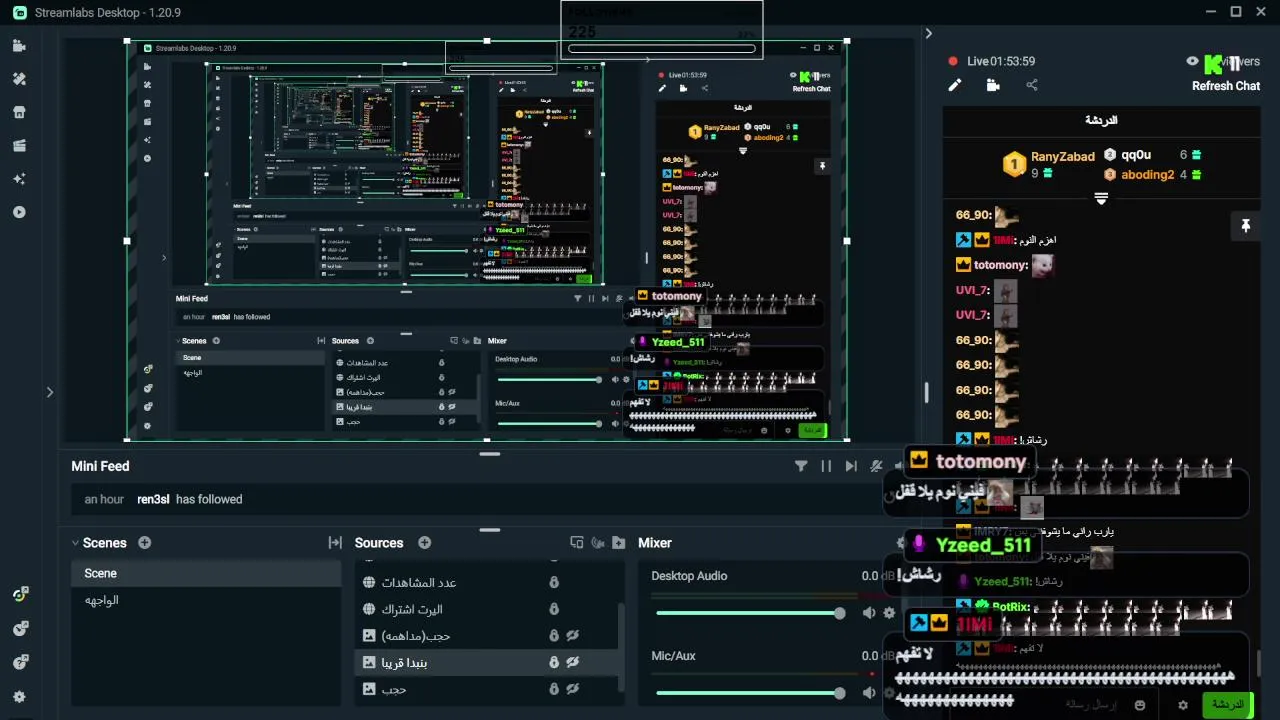Image resolution: width=1280 pixels, height=720 pixels.
Task: Click the eye icon beside viewers count
Action: pos(1192,61)
